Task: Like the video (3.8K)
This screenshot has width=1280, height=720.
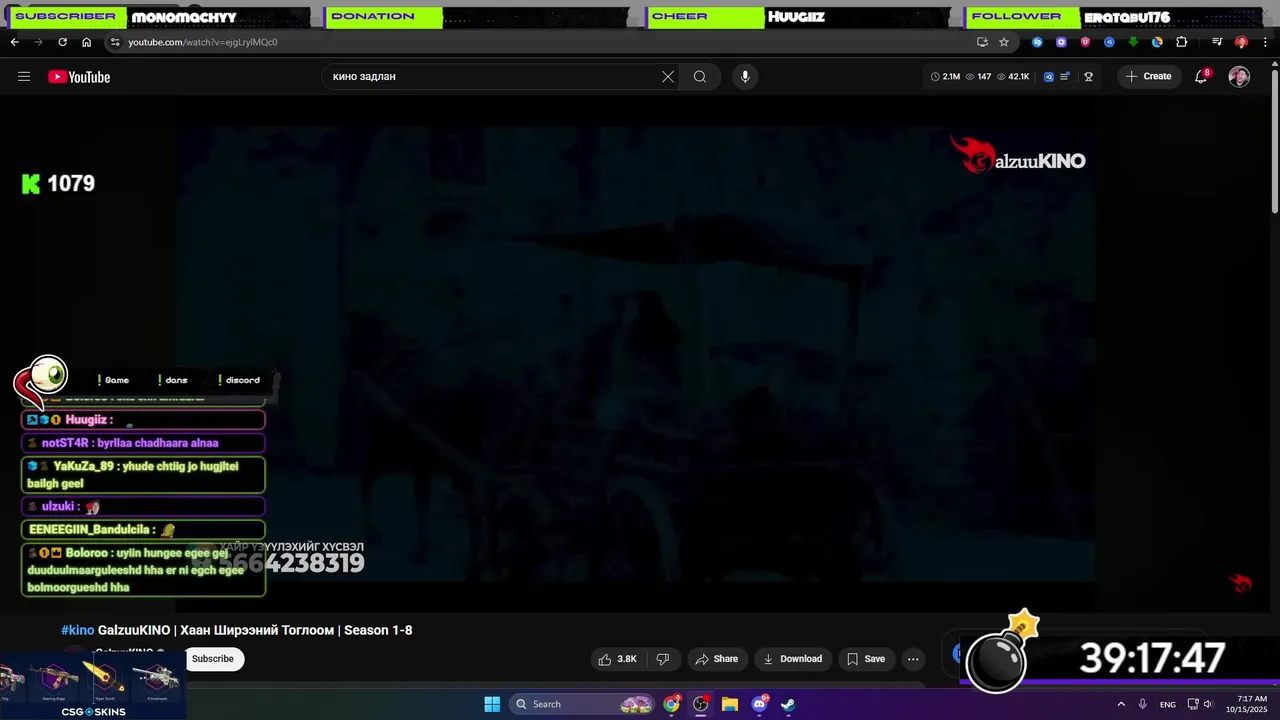Action: point(617,659)
